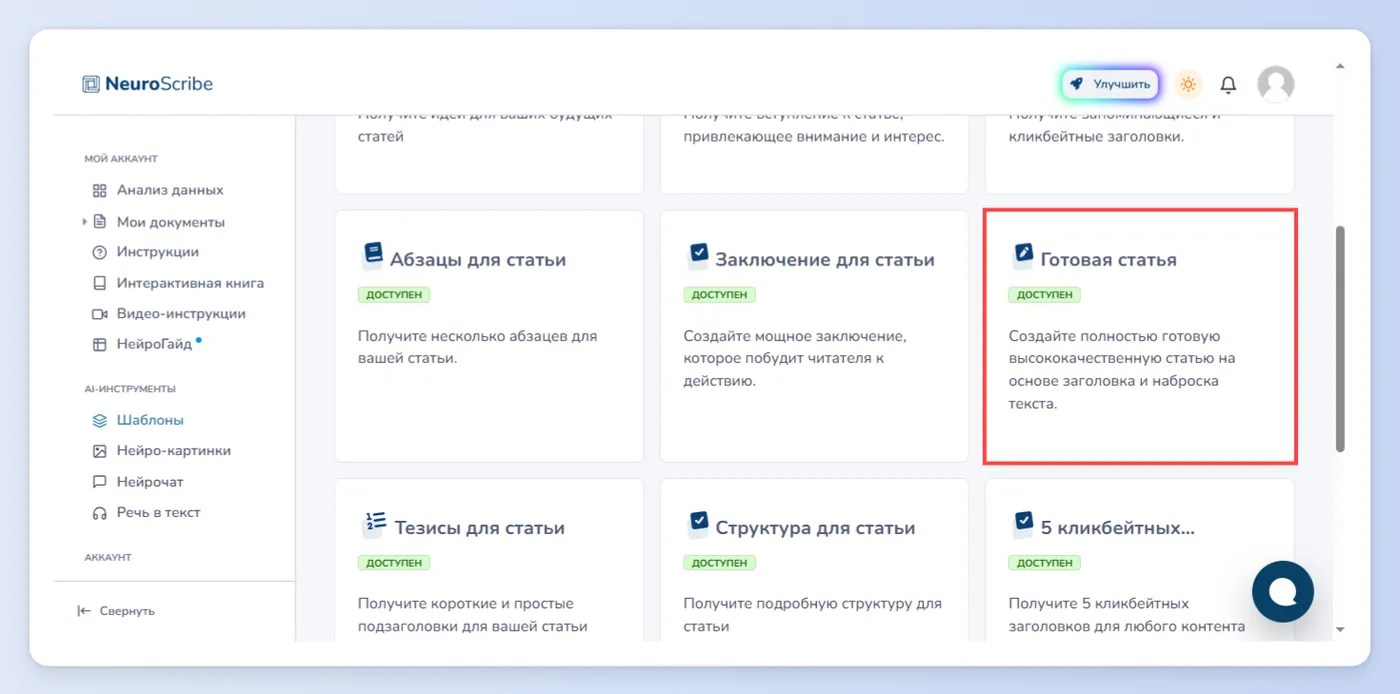The image size is (1400, 694).
Task: Click ДОСТУПЕН badge under Абзацы для статьи
Action: click(394, 295)
